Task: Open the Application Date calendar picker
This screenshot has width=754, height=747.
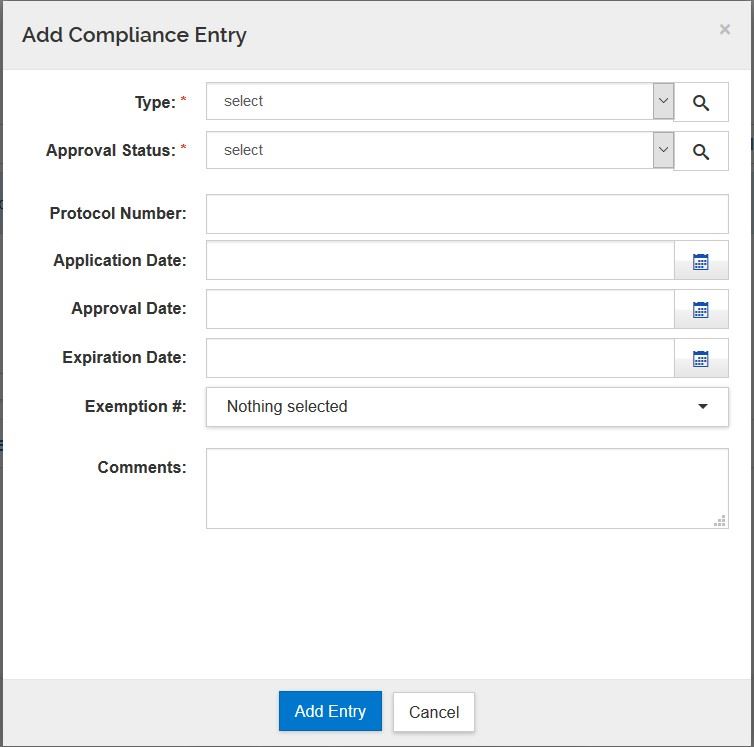Action: coord(701,261)
